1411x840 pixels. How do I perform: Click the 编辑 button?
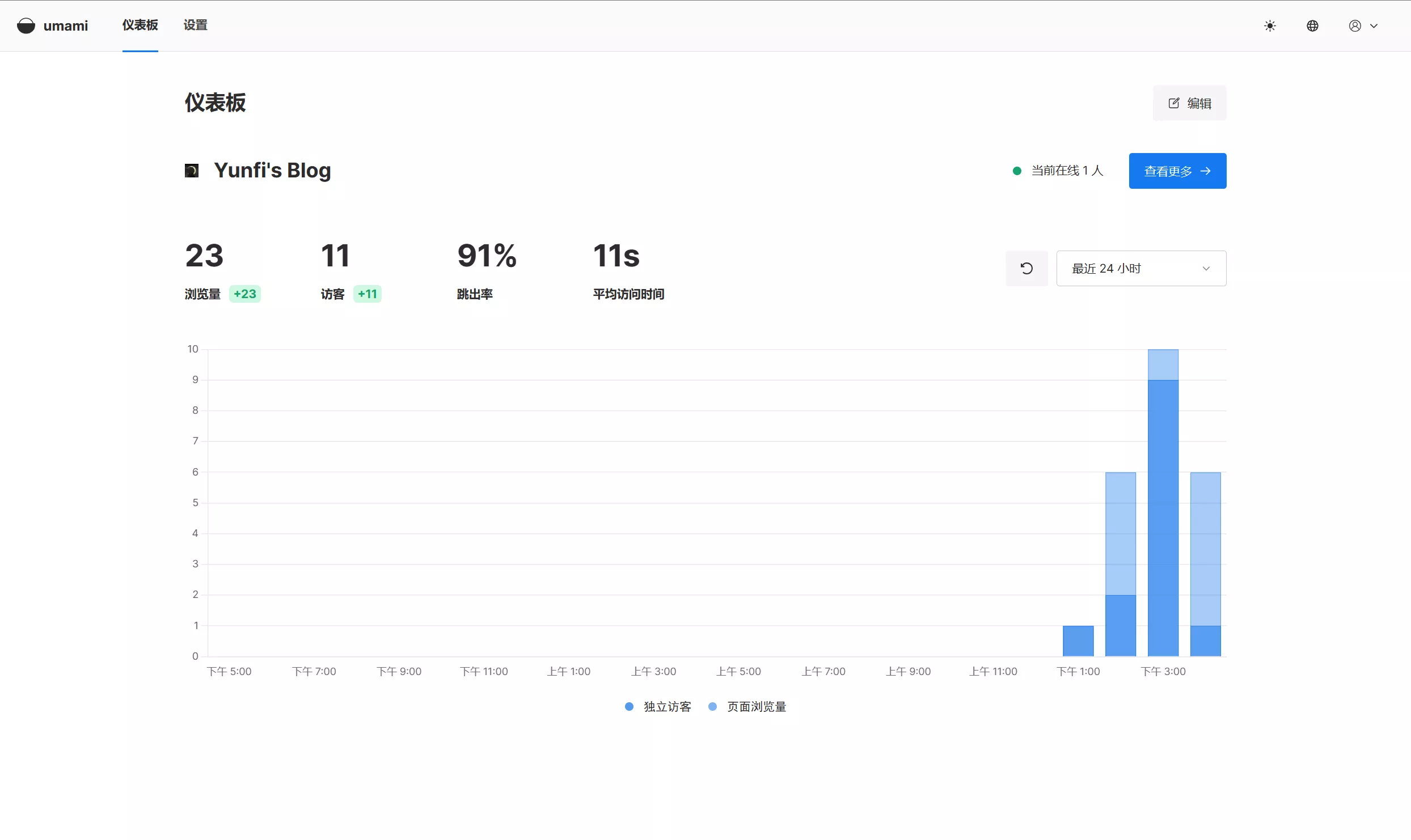tap(1189, 103)
